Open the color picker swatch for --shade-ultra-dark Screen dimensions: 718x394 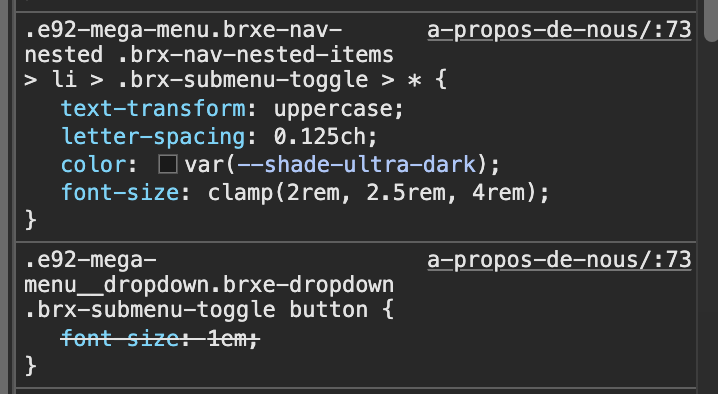click(168, 164)
